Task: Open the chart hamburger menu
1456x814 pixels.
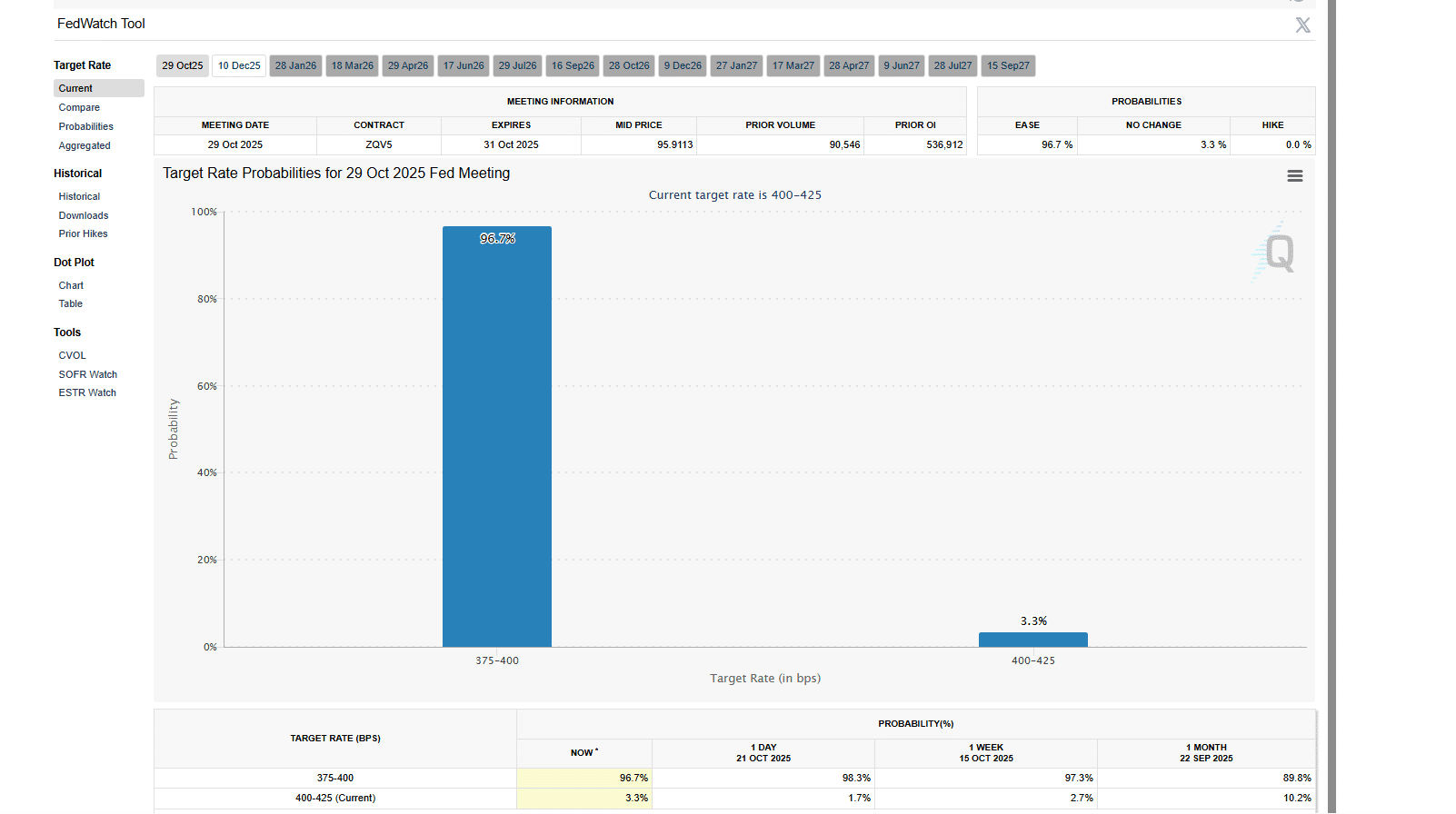Action: coord(1294,176)
